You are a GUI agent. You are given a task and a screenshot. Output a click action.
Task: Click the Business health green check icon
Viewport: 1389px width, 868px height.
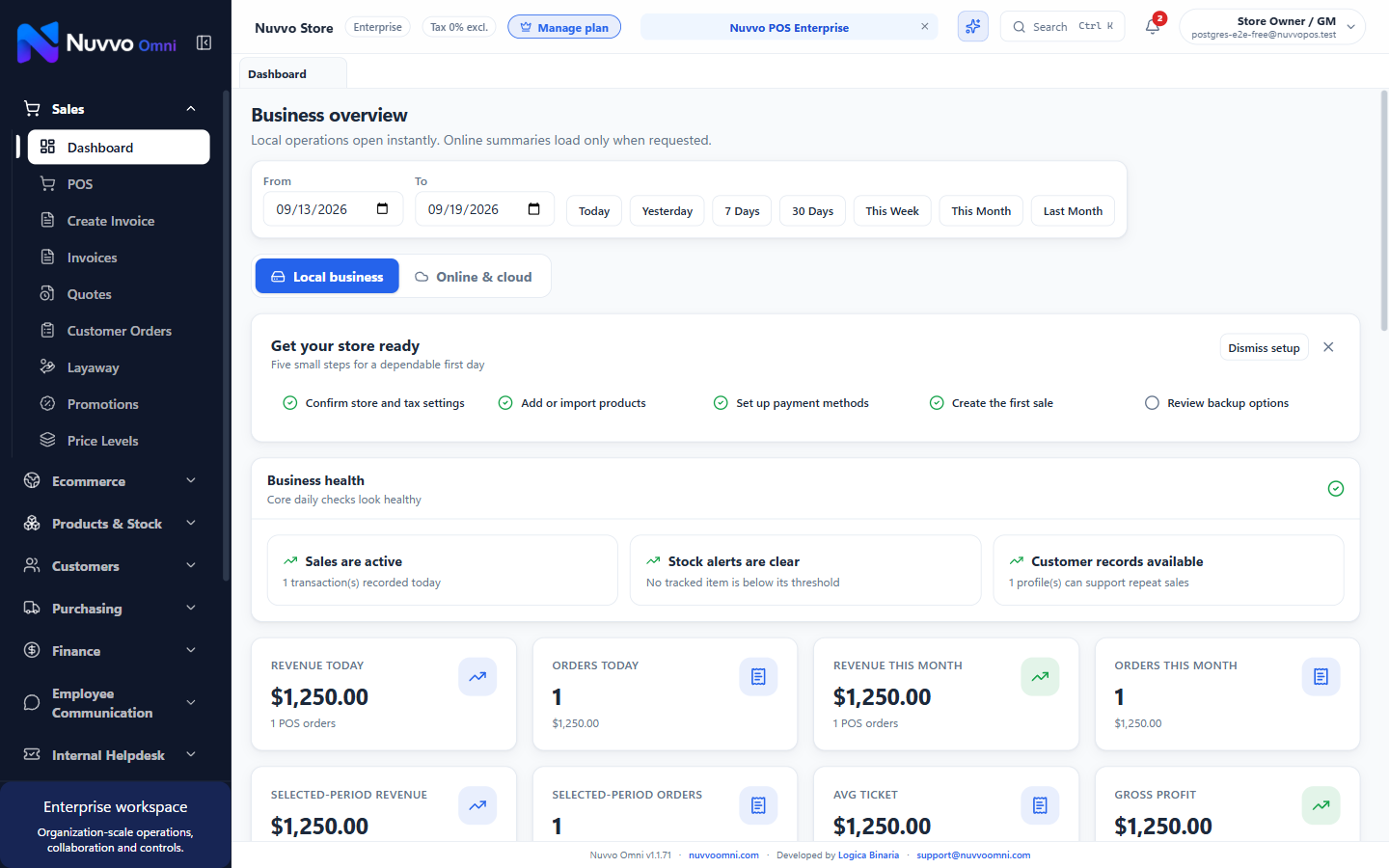pyautogui.click(x=1336, y=489)
